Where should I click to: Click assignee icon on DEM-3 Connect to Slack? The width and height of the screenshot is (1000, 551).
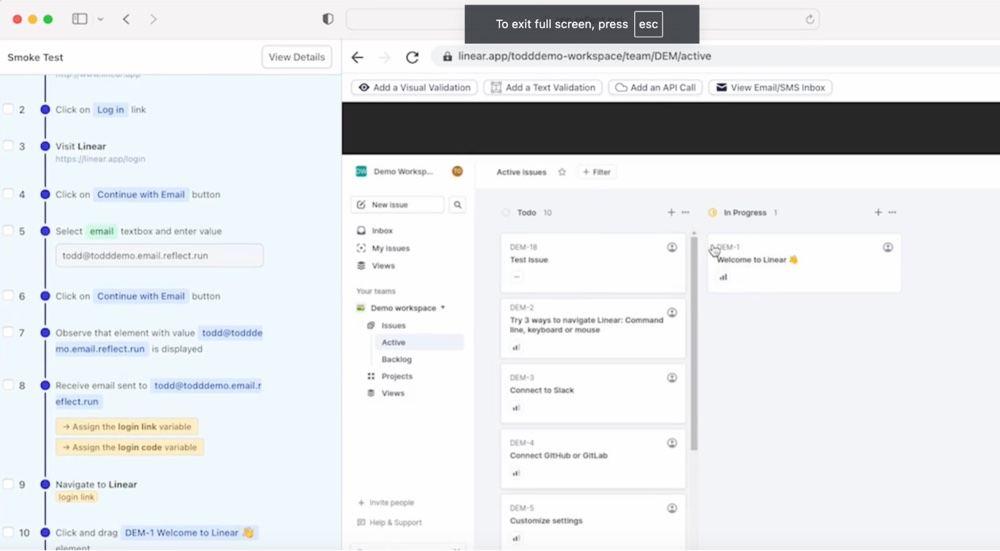point(672,378)
